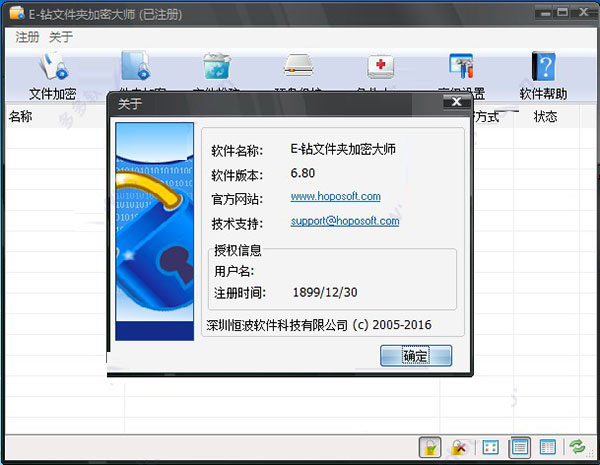This screenshot has width=600, height=465.
Task: Click the support@hoposoft.com email link
Action: 345,221
